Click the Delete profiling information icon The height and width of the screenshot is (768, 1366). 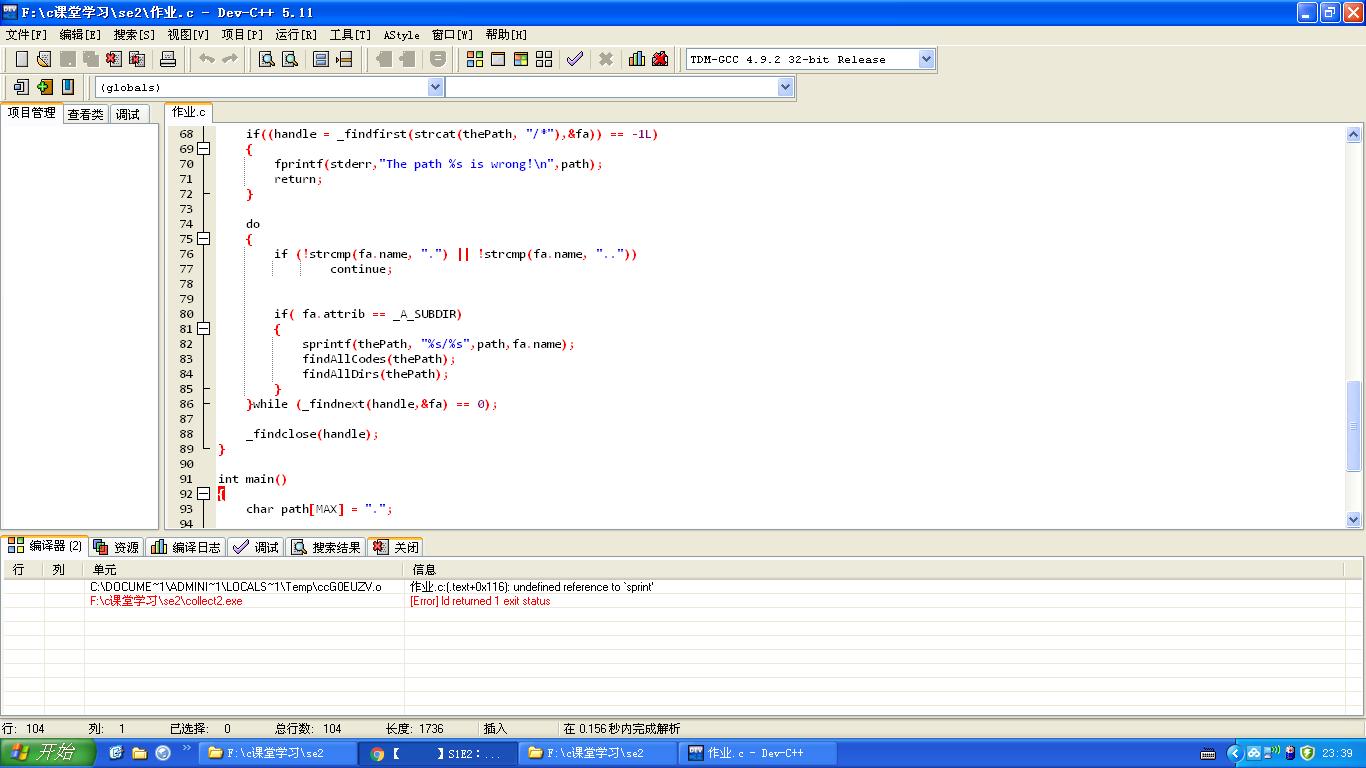(x=660, y=60)
